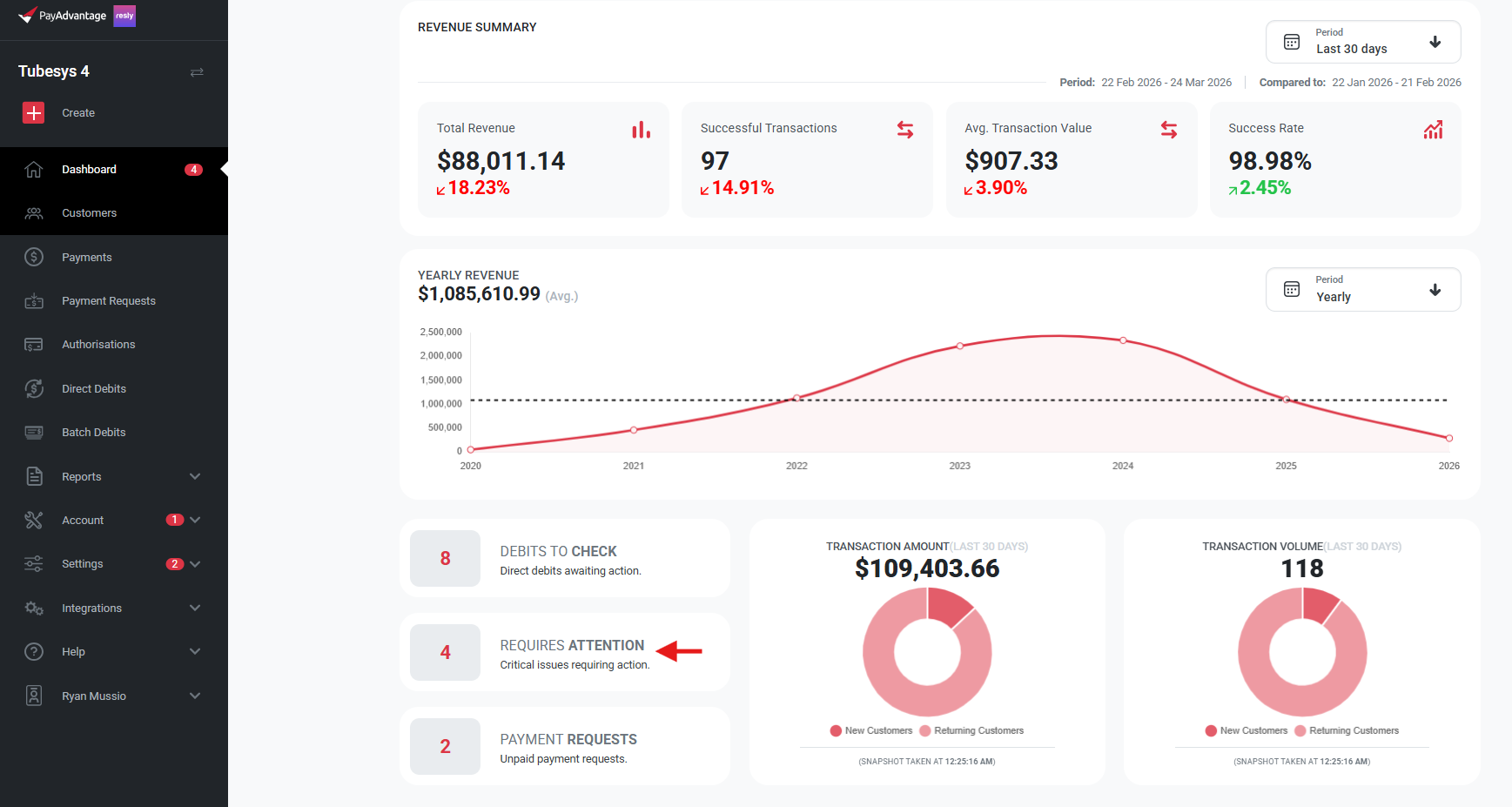This screenshot has width=1512, height=807.
Task: Open the Last 30 days period dropdown
Action: coord(1362,42)
